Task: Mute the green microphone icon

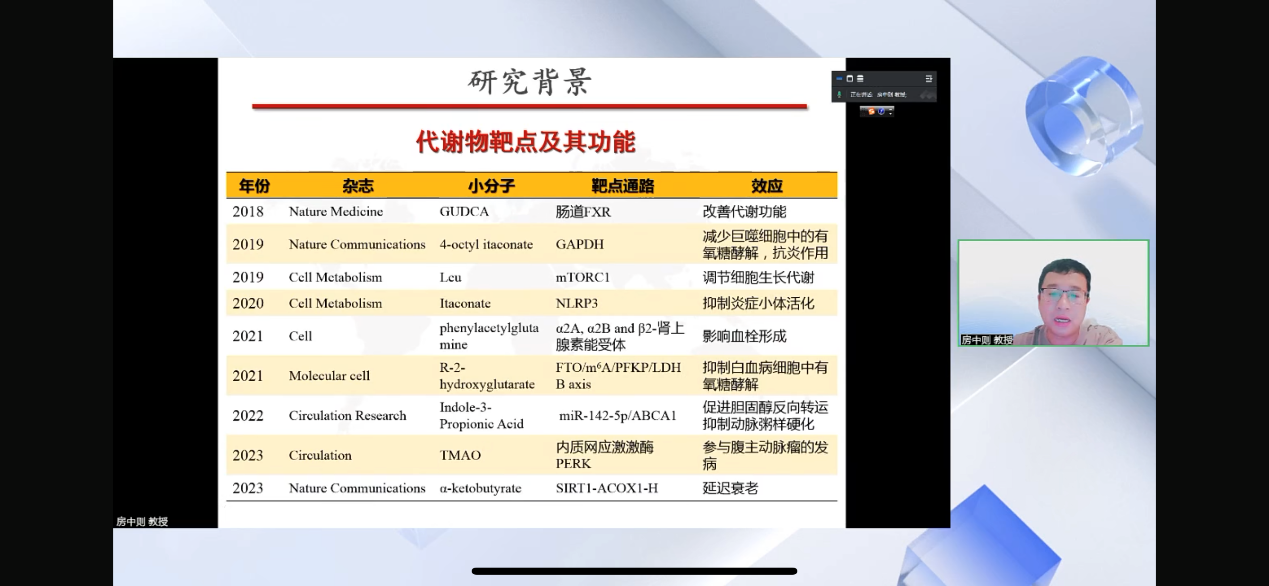Action: [839, 94]
